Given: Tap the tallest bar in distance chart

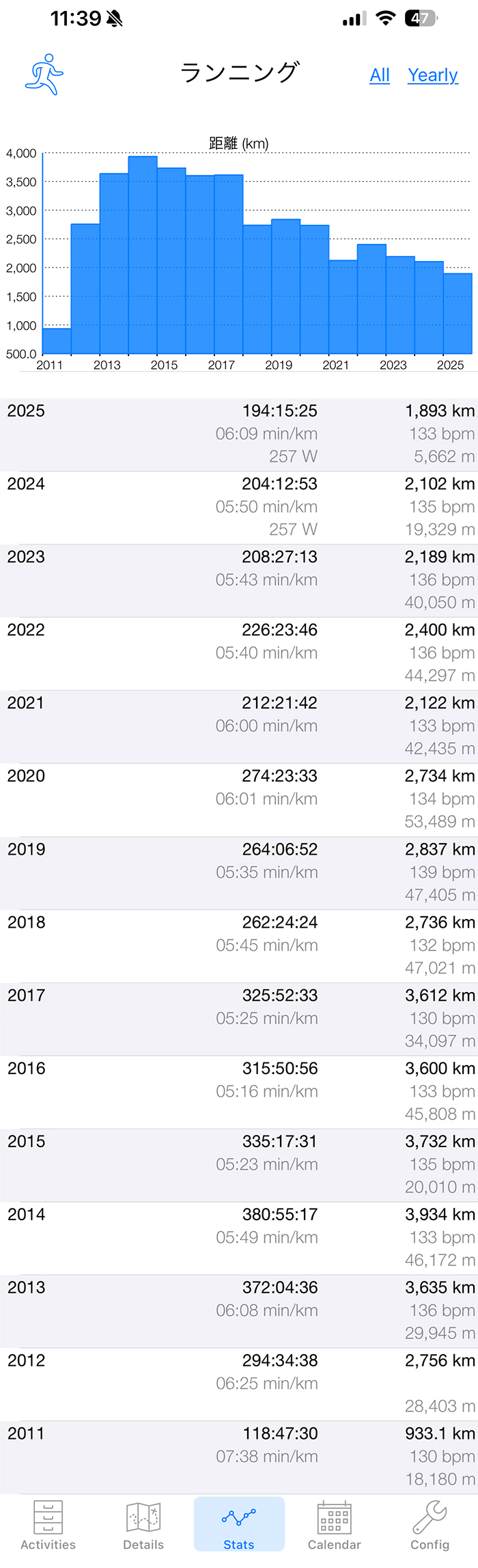Looking at the screenshot, I should click(x=143, y=255).
